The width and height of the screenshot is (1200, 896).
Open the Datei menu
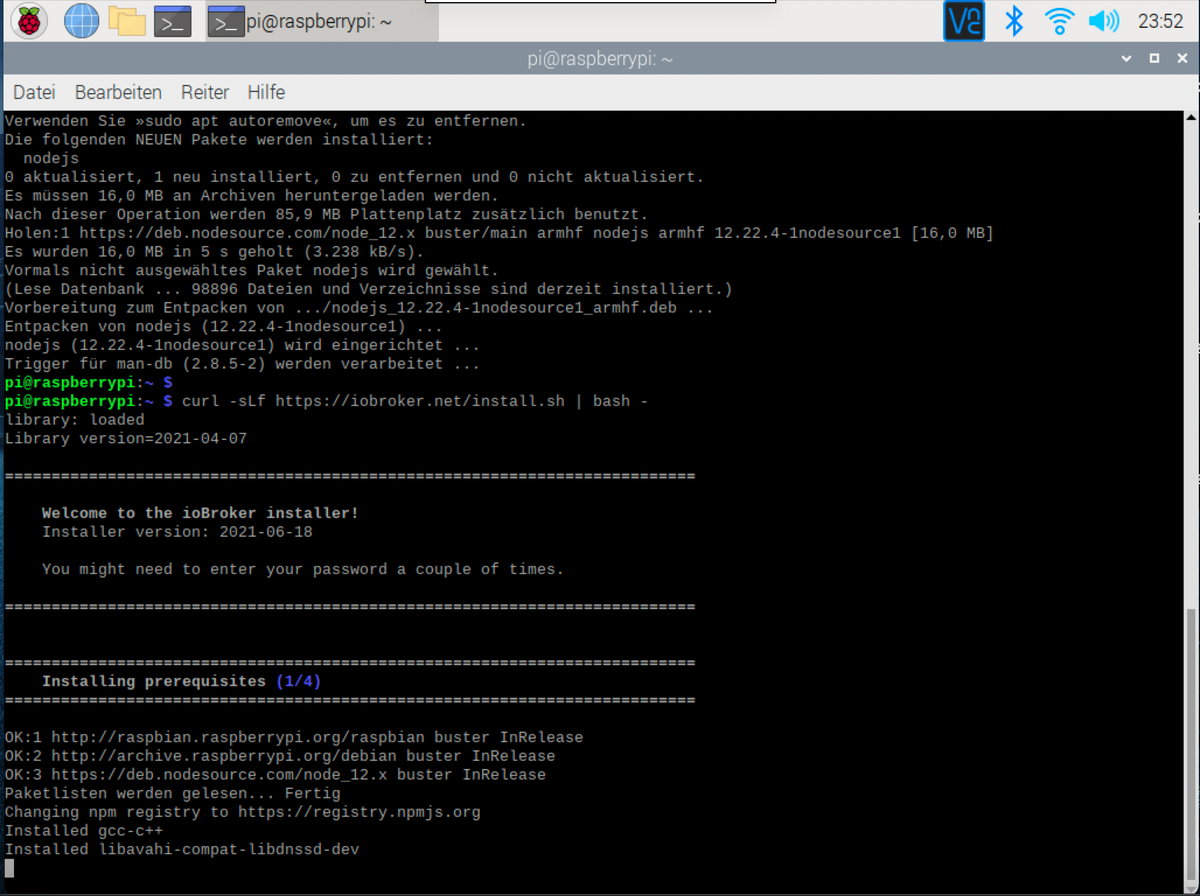(x=34, y=92)
